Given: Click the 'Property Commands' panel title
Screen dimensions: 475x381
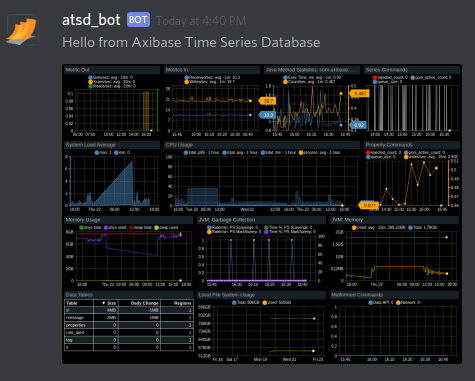Looking at the screenshot, I should point(389,145).
